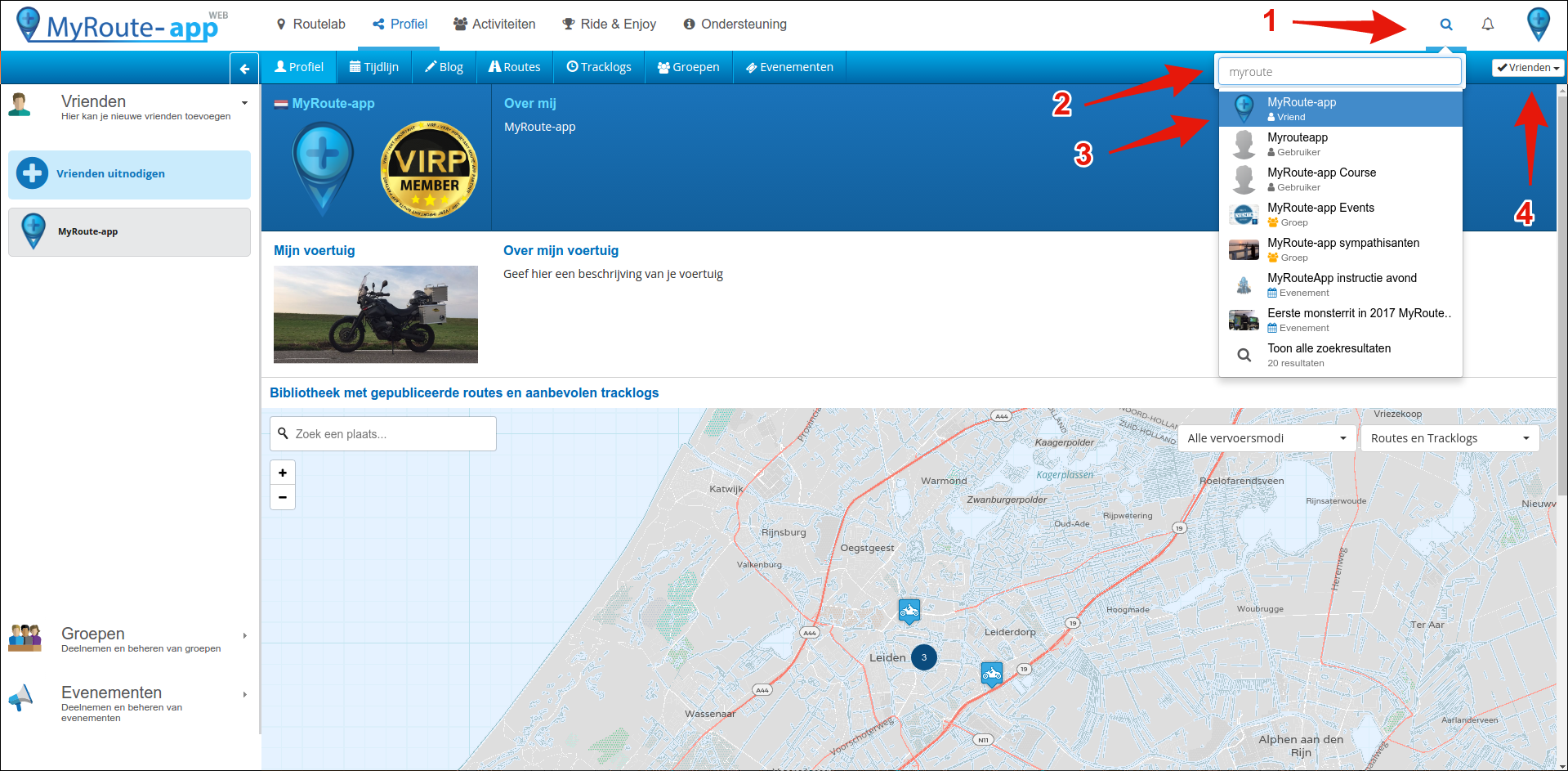The image size is (1568, 771).
Task: Click the Zoek een plaats input field
Action: coord(383,434)
